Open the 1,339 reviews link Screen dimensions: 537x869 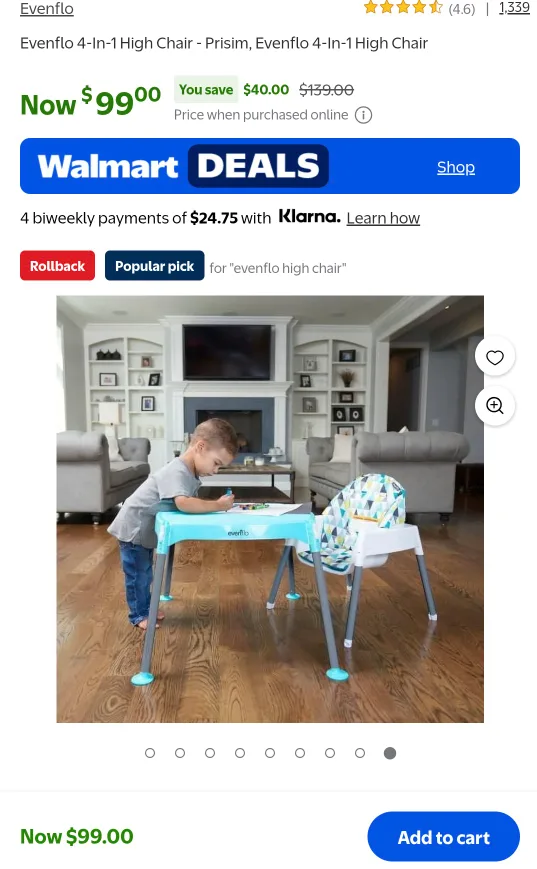pyautogui.click(x=514, y=8)
